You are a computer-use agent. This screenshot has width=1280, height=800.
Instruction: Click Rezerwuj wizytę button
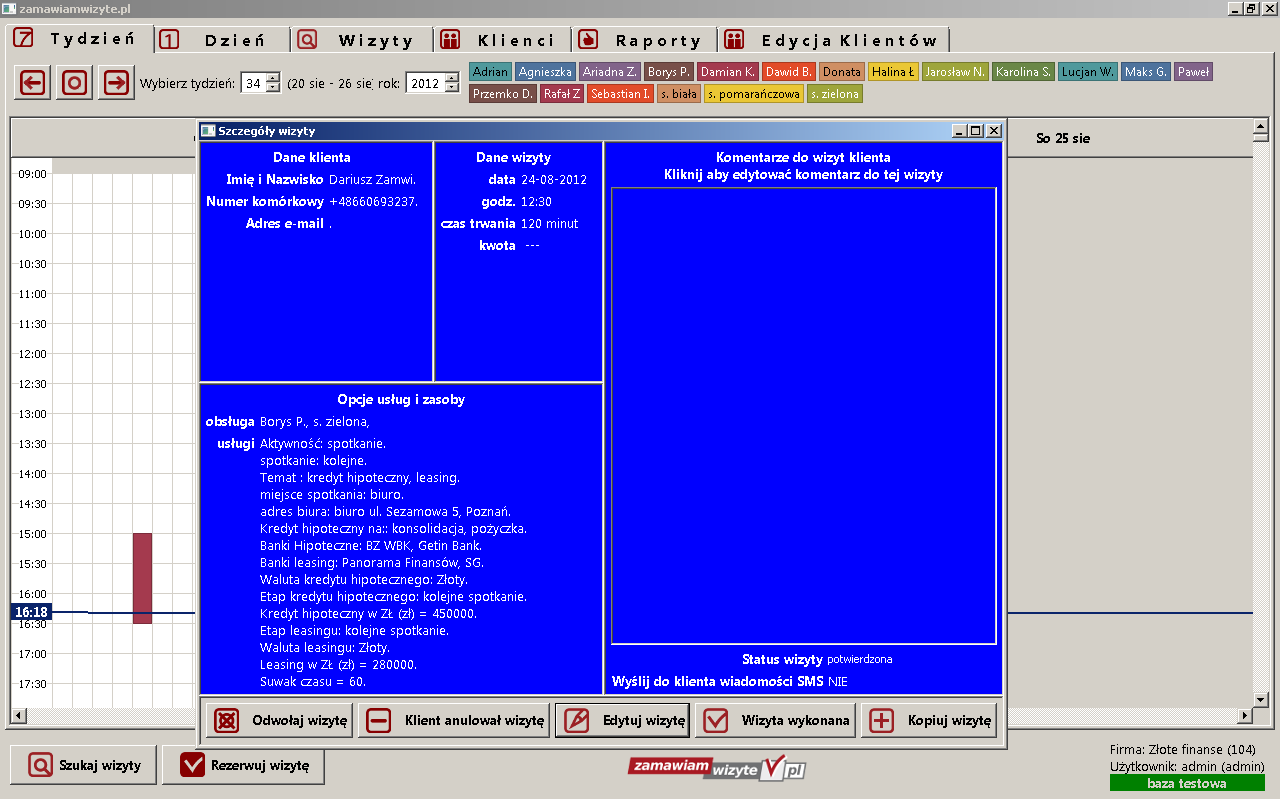[243, 766]
